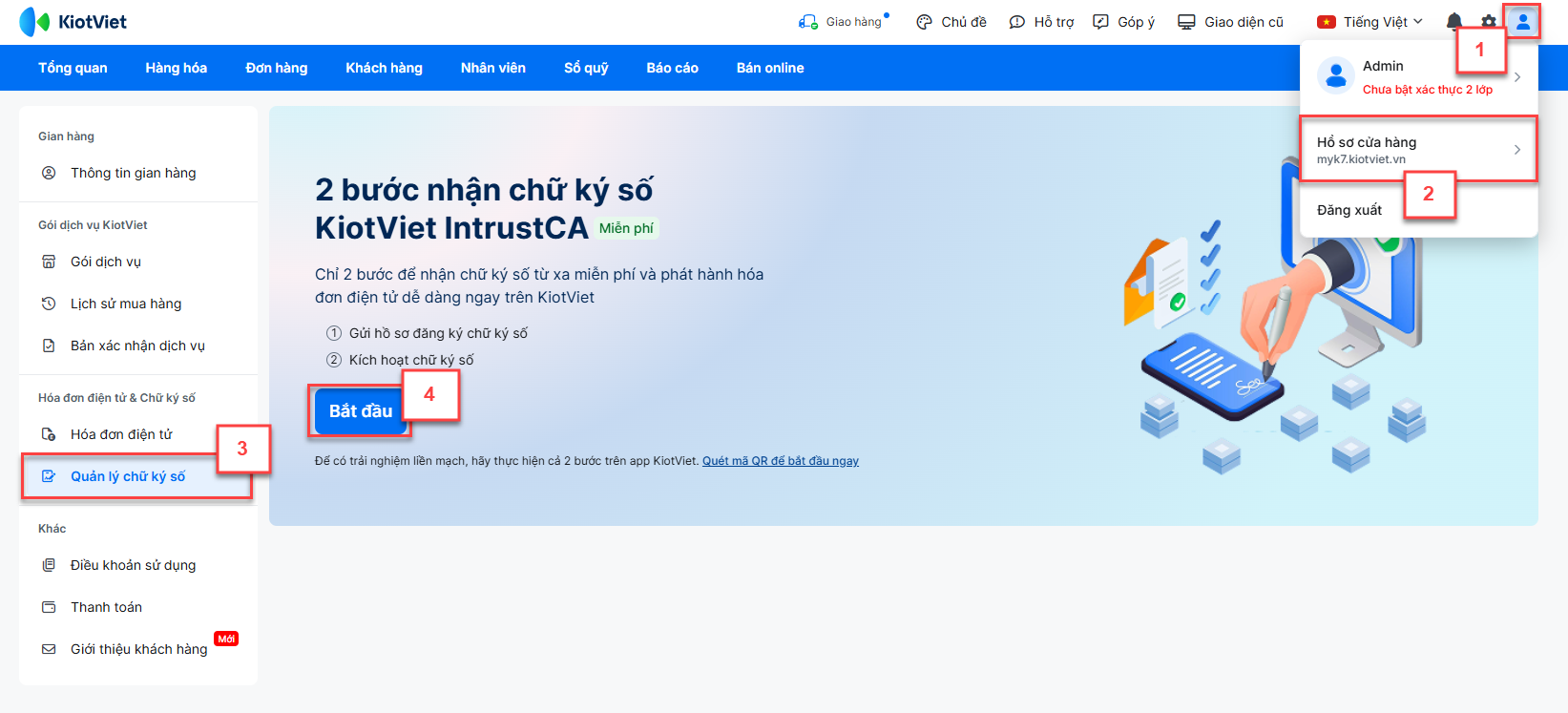Click step text Kích hoạt chữ ký số
The height and width of the screenshot is (713, 1568).
411,360
